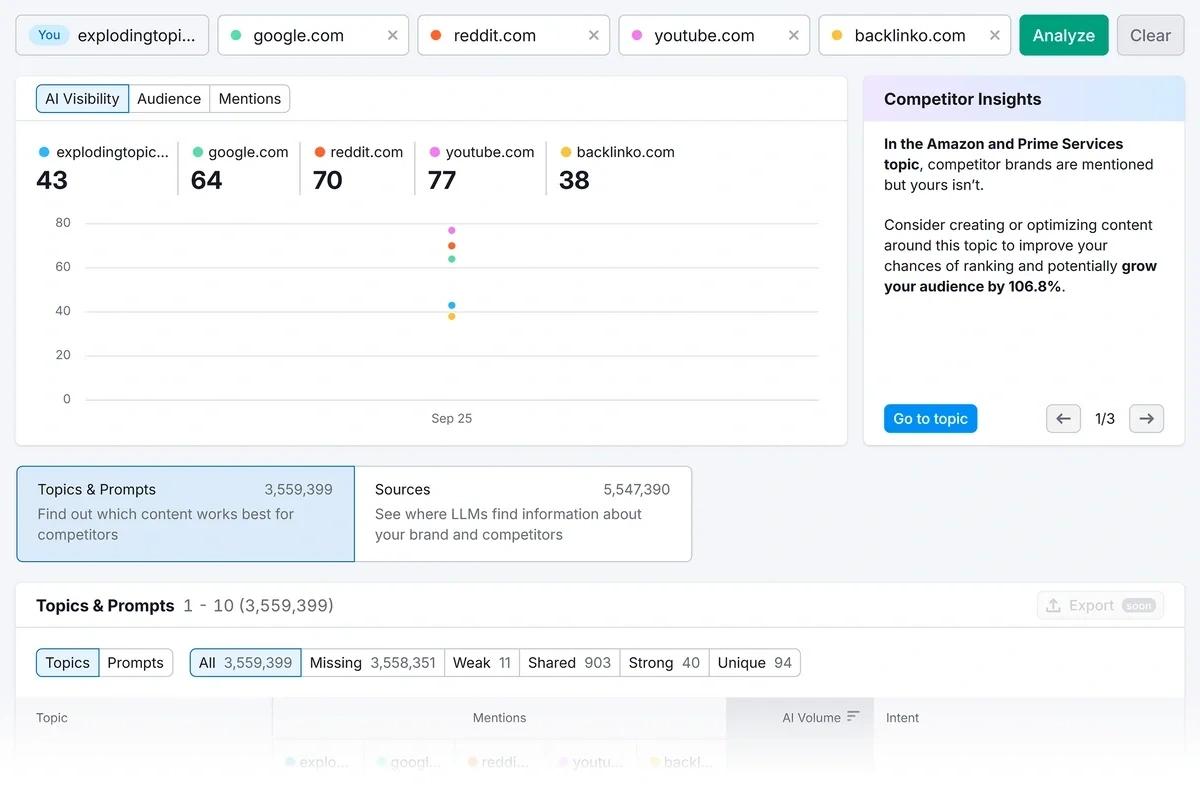Screen dimensions: 1200x790
Task: Open the Go to topic link
Action: 930,419
